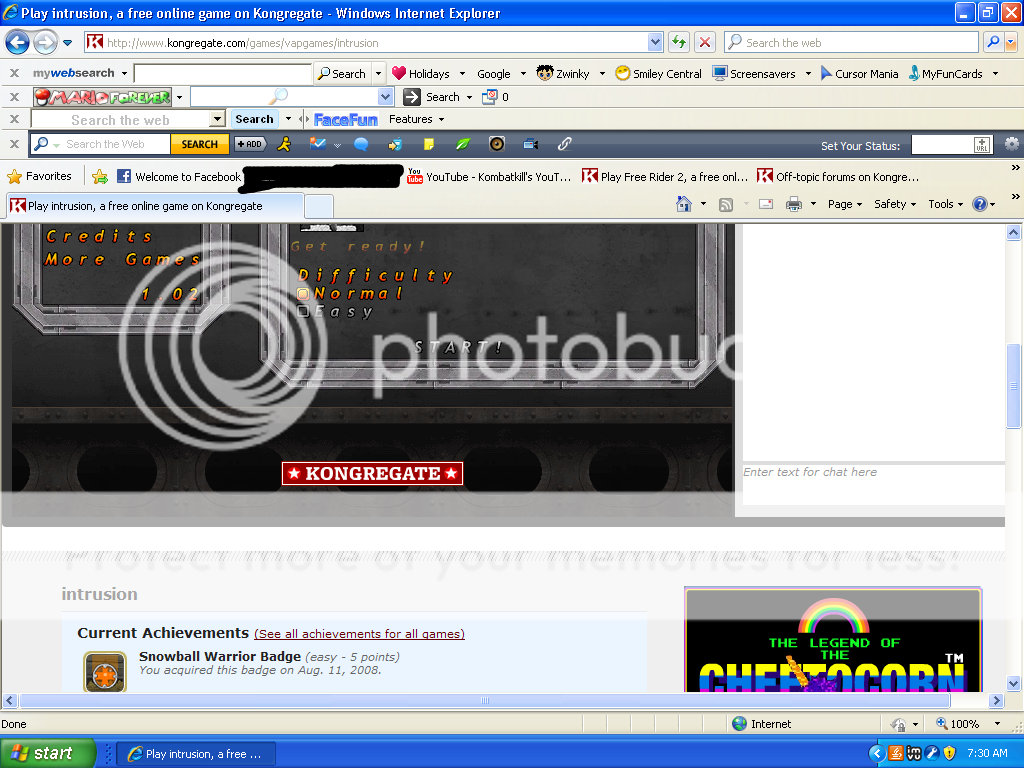
Task: Select the Play intrusion browser tab
Action: tap(155, 206)
